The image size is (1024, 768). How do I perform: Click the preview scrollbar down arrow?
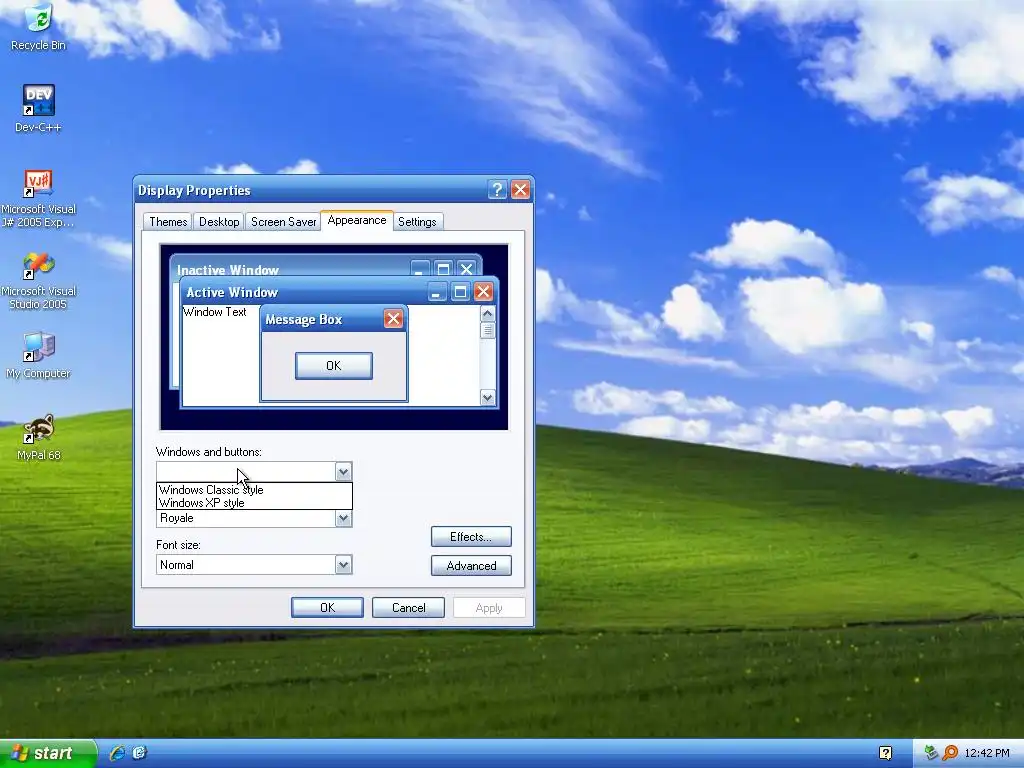click(487, 397)
